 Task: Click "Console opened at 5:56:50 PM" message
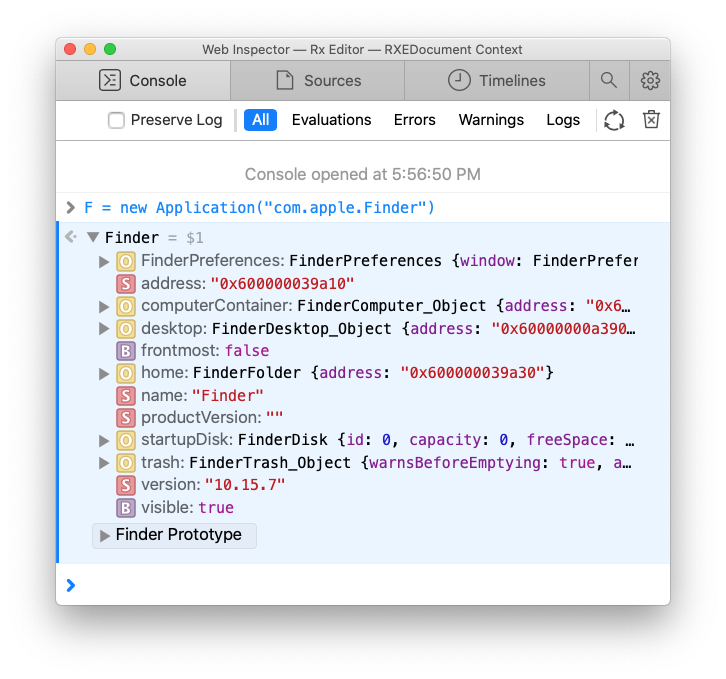pyautogui.click(x=363, y=175)
